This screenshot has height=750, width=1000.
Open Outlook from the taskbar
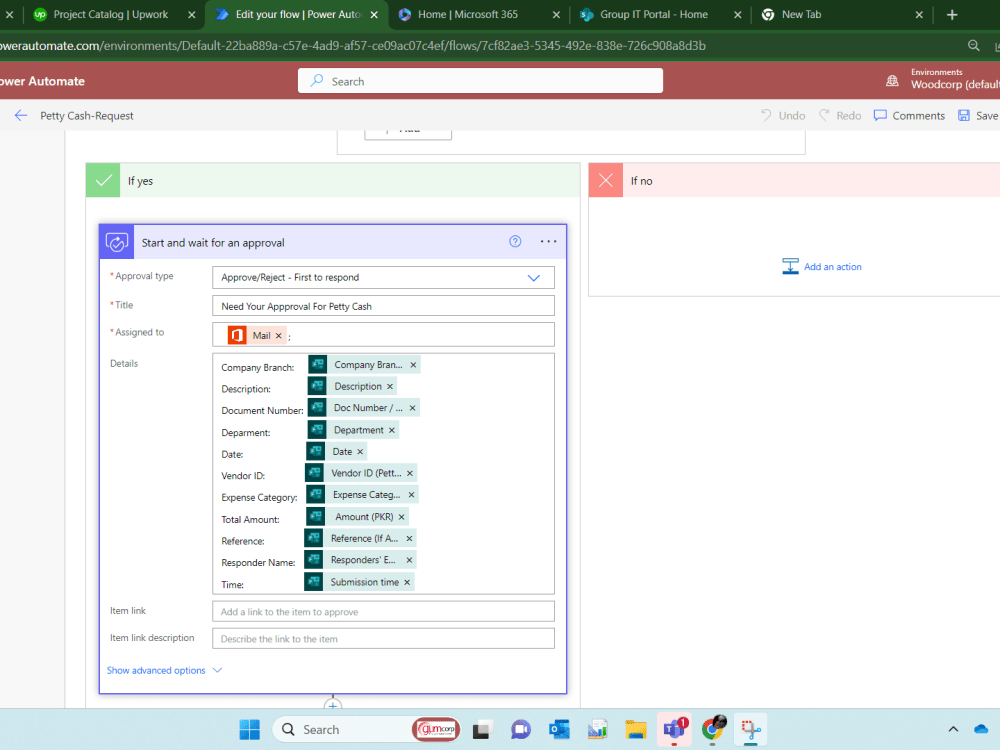tap(559, 730)
